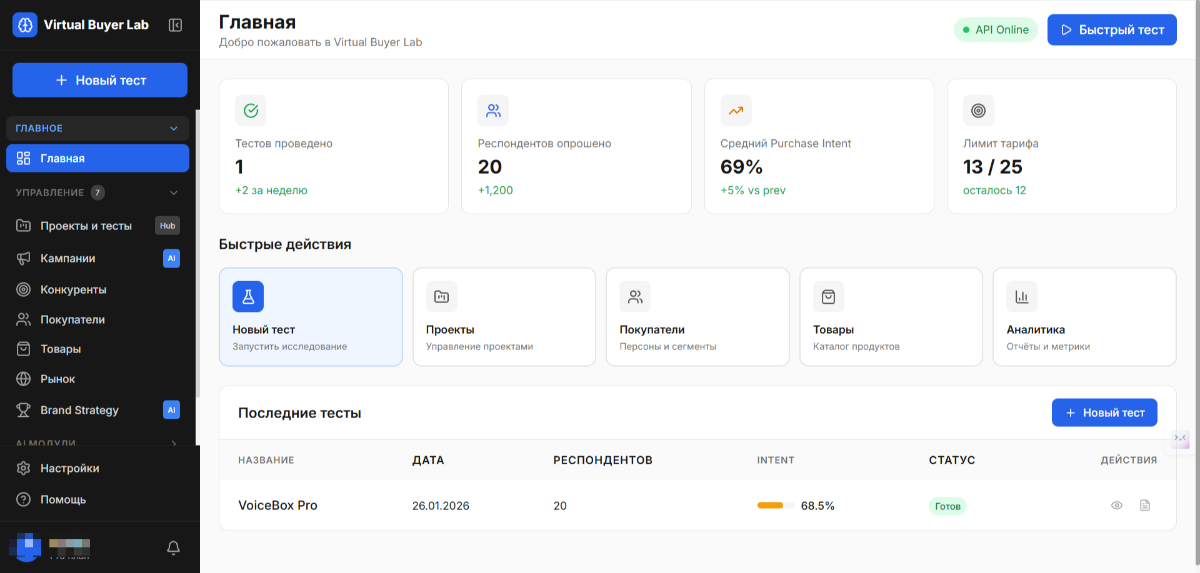Click the bar chart icon in Аналитика card
1200x573 pixels.
pyautogui.click(x=1022, y=296)
